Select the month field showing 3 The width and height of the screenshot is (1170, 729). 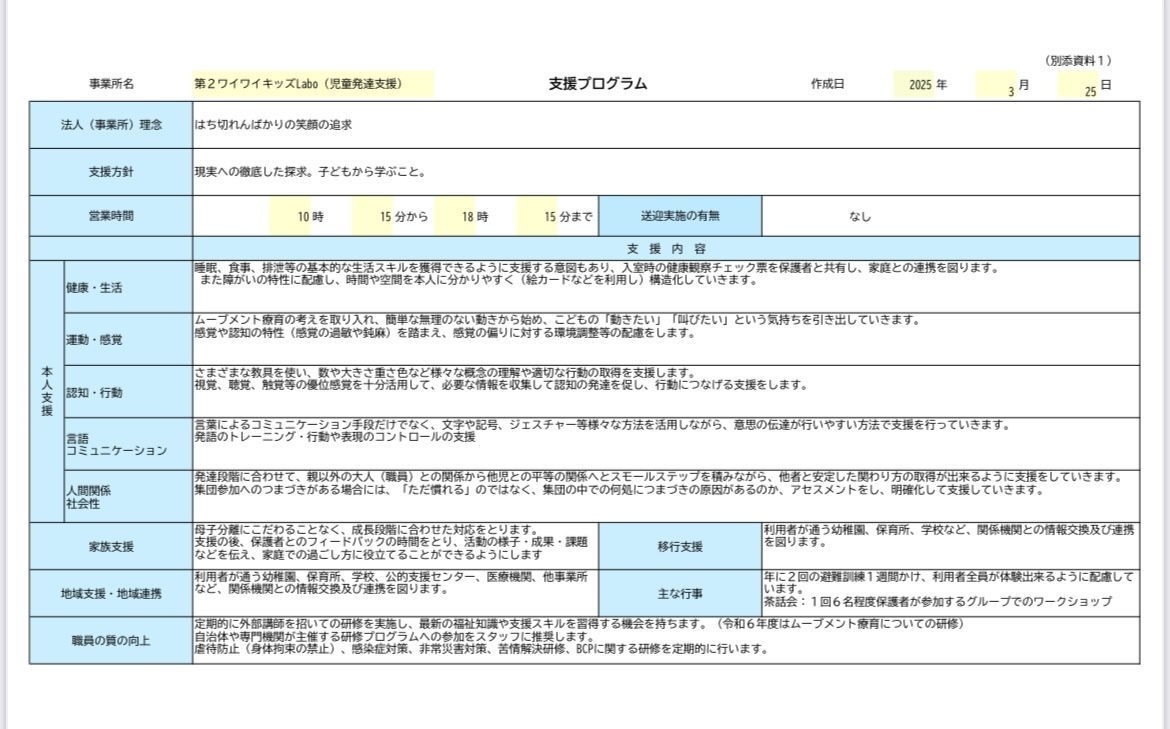(x=996, y=85)
